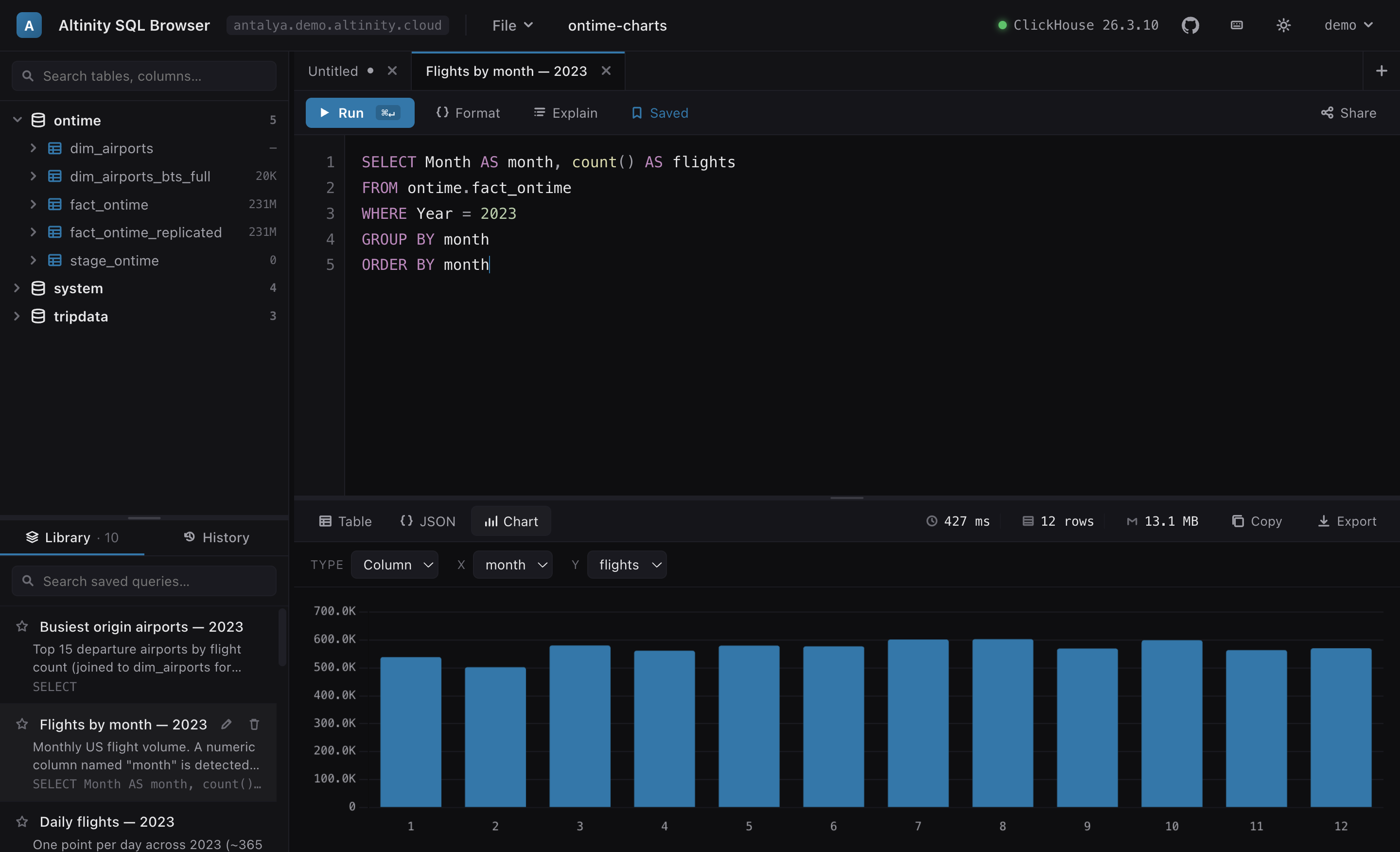The width and height of the screenshot is (1400, 852).
Task: Switch to JSON results view
Action: tap(428, 521)
